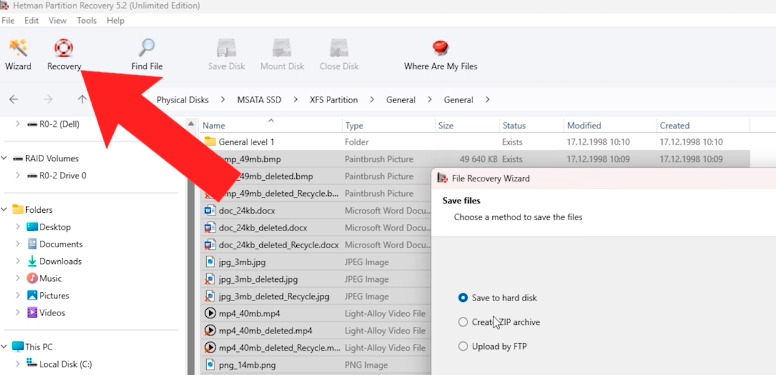Open the View menu
The width and height of the screenshot is (776, 375).
57,21
